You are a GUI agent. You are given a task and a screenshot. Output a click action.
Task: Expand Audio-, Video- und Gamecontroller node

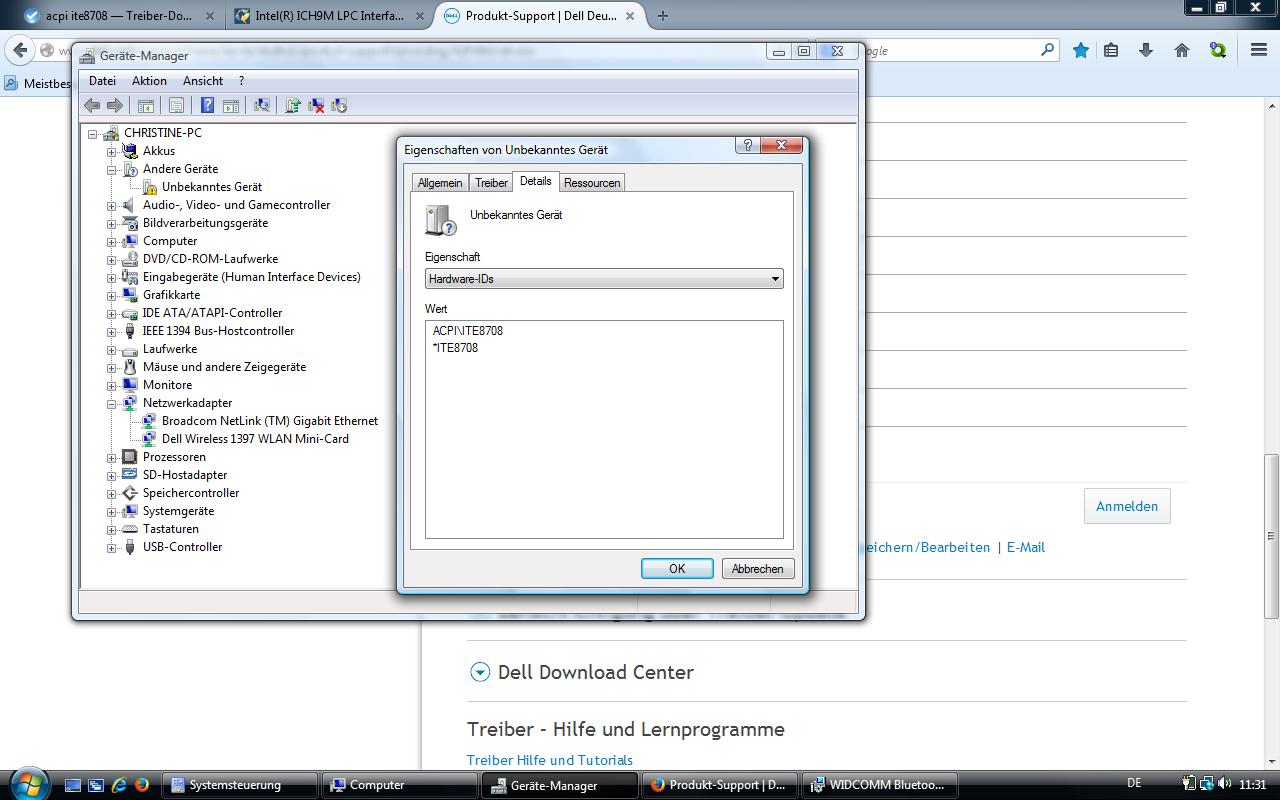(x=112, y=205)
